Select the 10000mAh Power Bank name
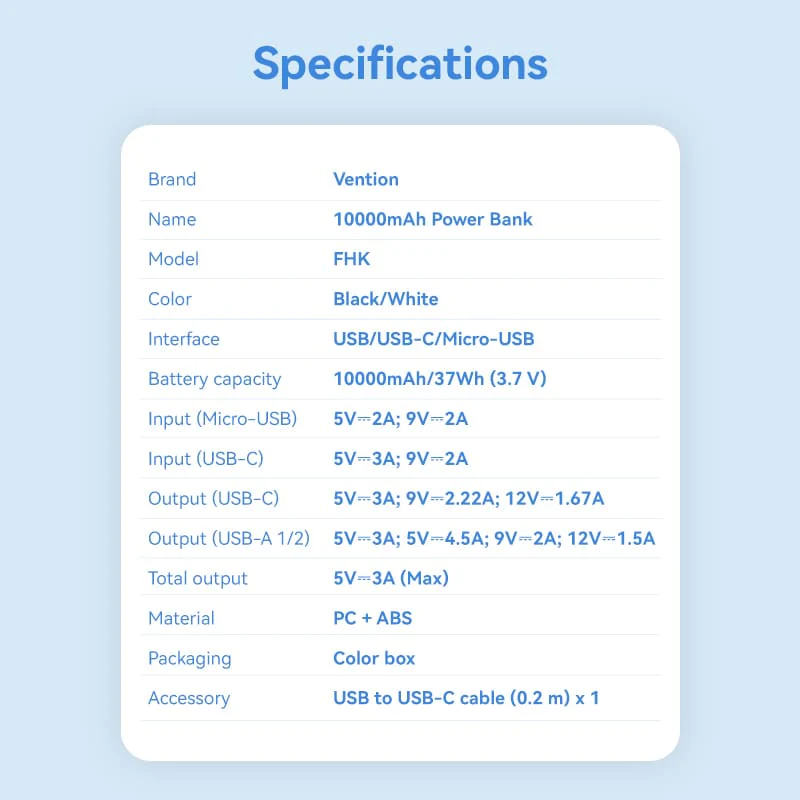This screenshot has height=800, width=800. (433, 219)
